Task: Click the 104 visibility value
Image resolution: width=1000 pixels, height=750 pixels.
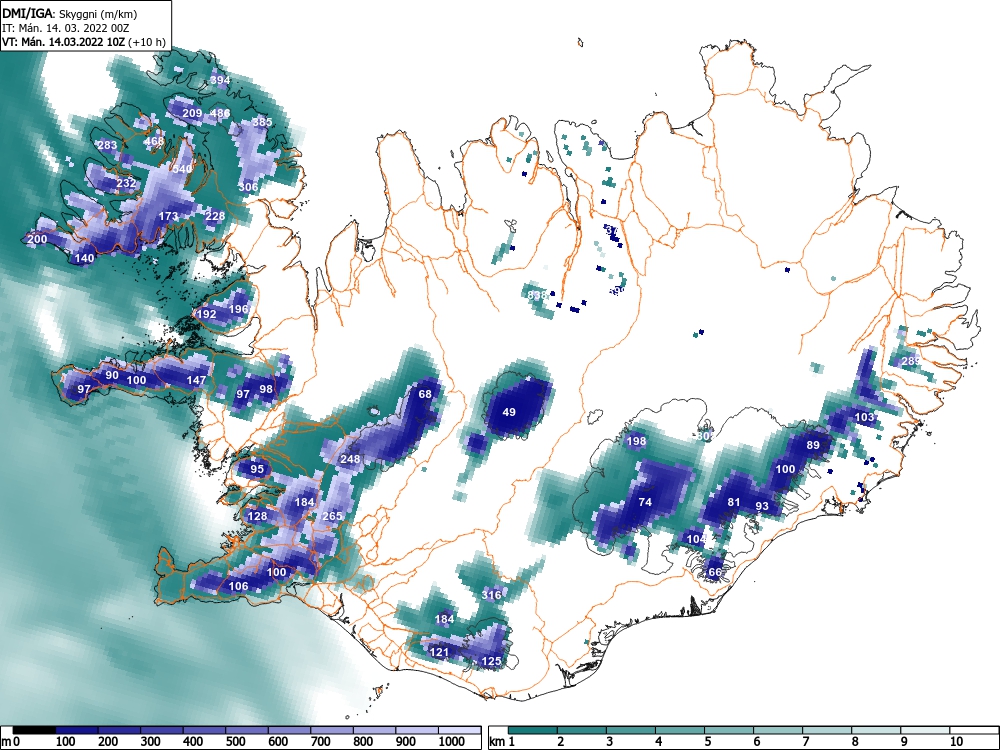Action: point(696,539)
